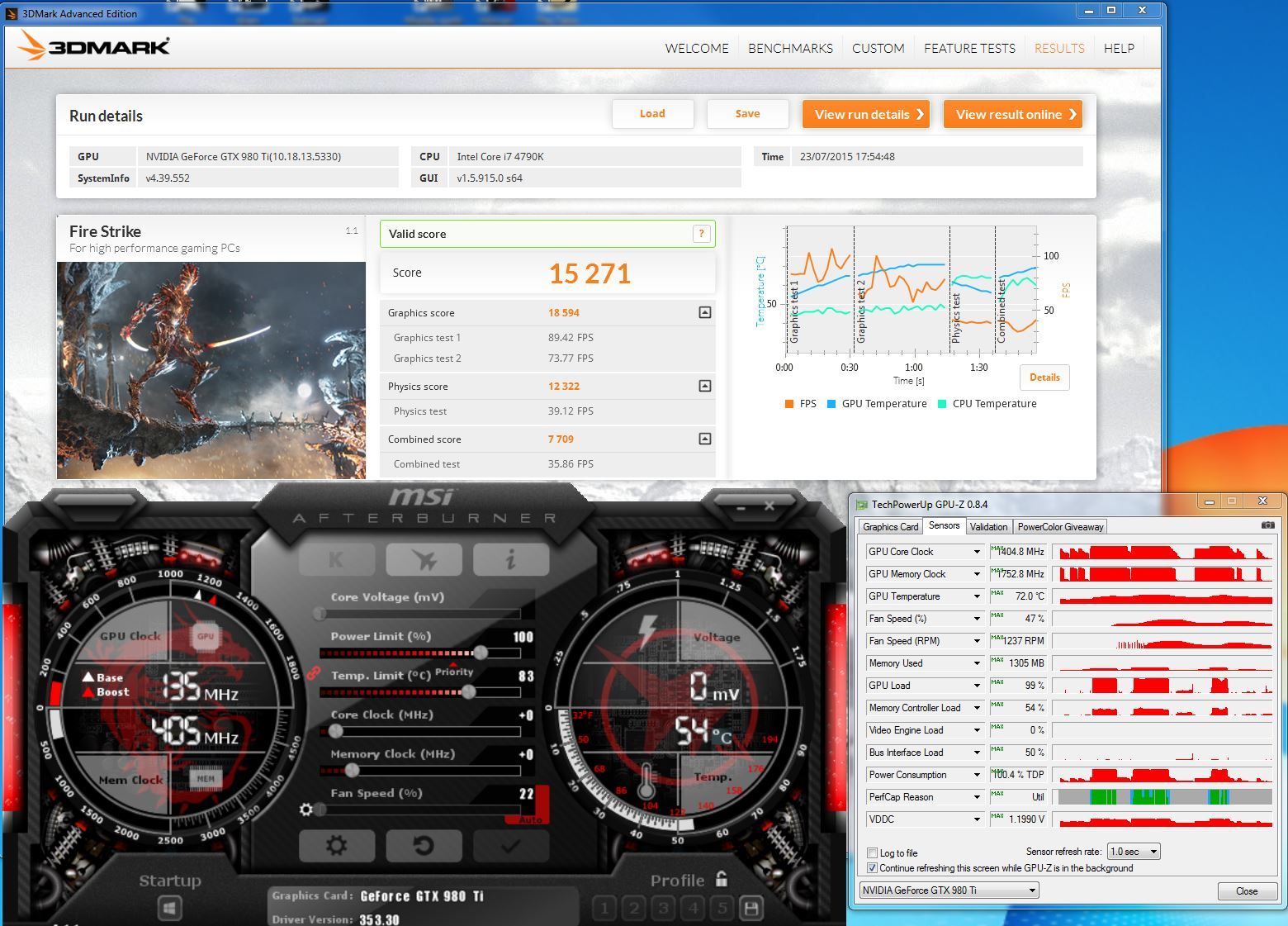Enable the Log to file checkbox
1288x926 pixels.
coord(872,853)
